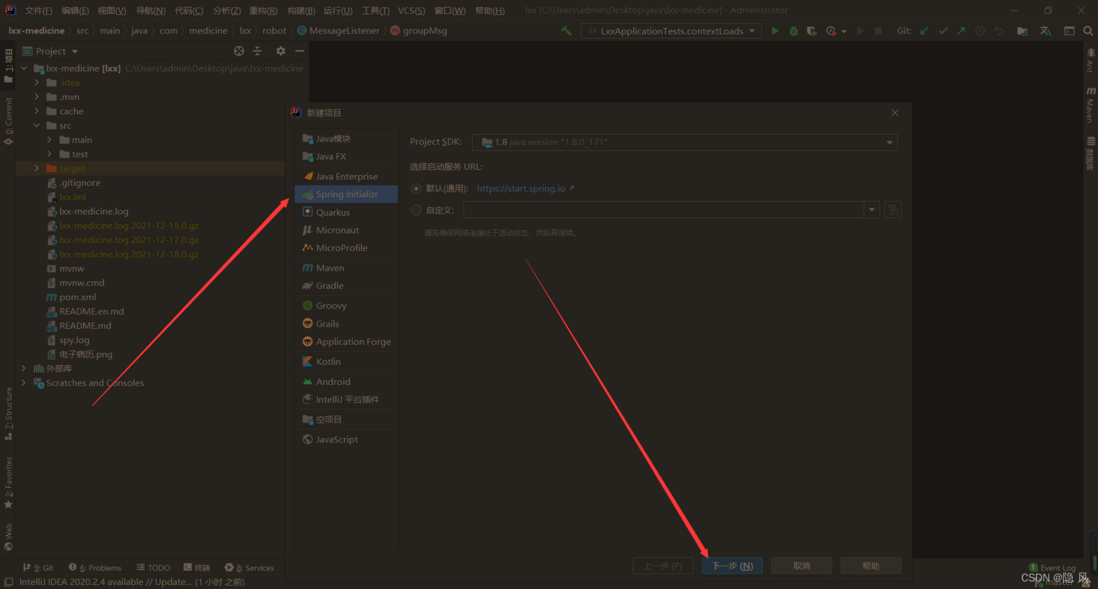
Task: Select Spring Initializr project type
Action: click(x=347, y=194)
